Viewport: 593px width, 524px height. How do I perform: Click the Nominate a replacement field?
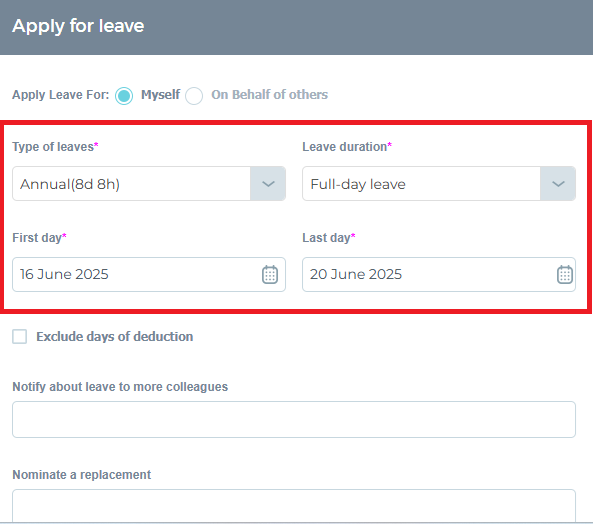point(294,506)
